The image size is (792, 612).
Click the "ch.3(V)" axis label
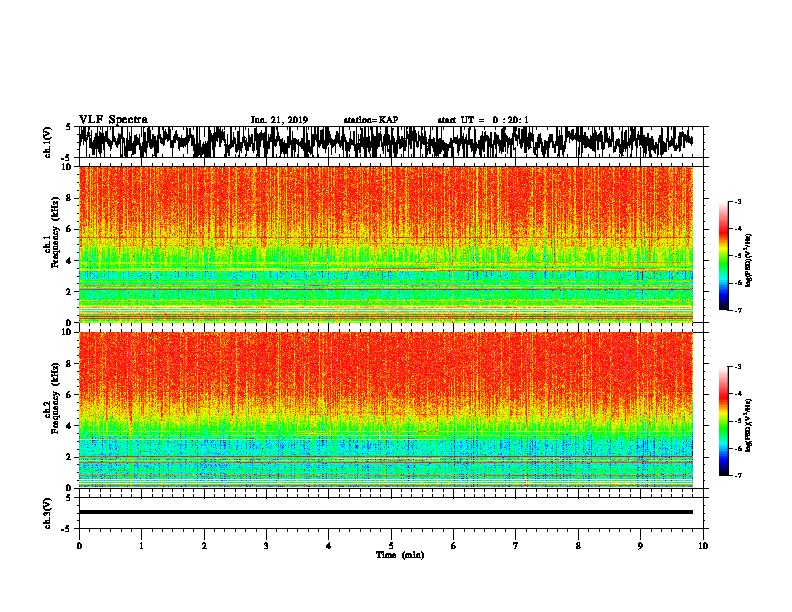click(48, 513)
